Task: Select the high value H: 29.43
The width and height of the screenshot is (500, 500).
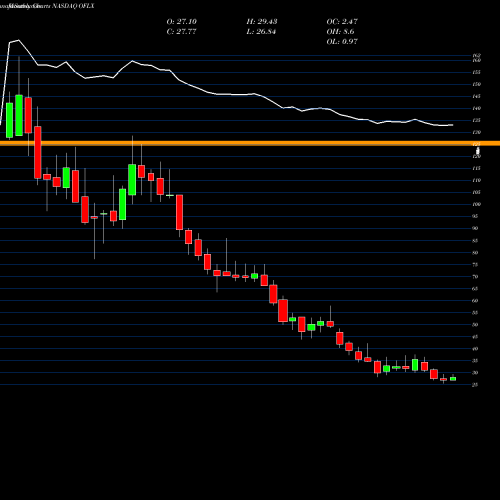Action: 262,22
